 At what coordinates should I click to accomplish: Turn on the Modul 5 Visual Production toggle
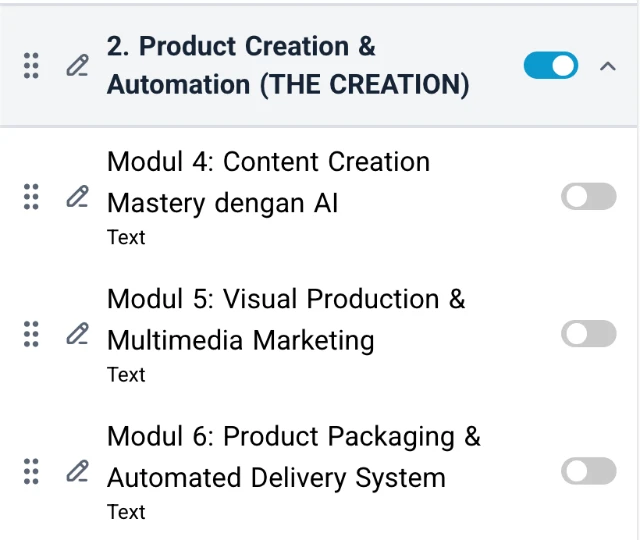[588, 334]
